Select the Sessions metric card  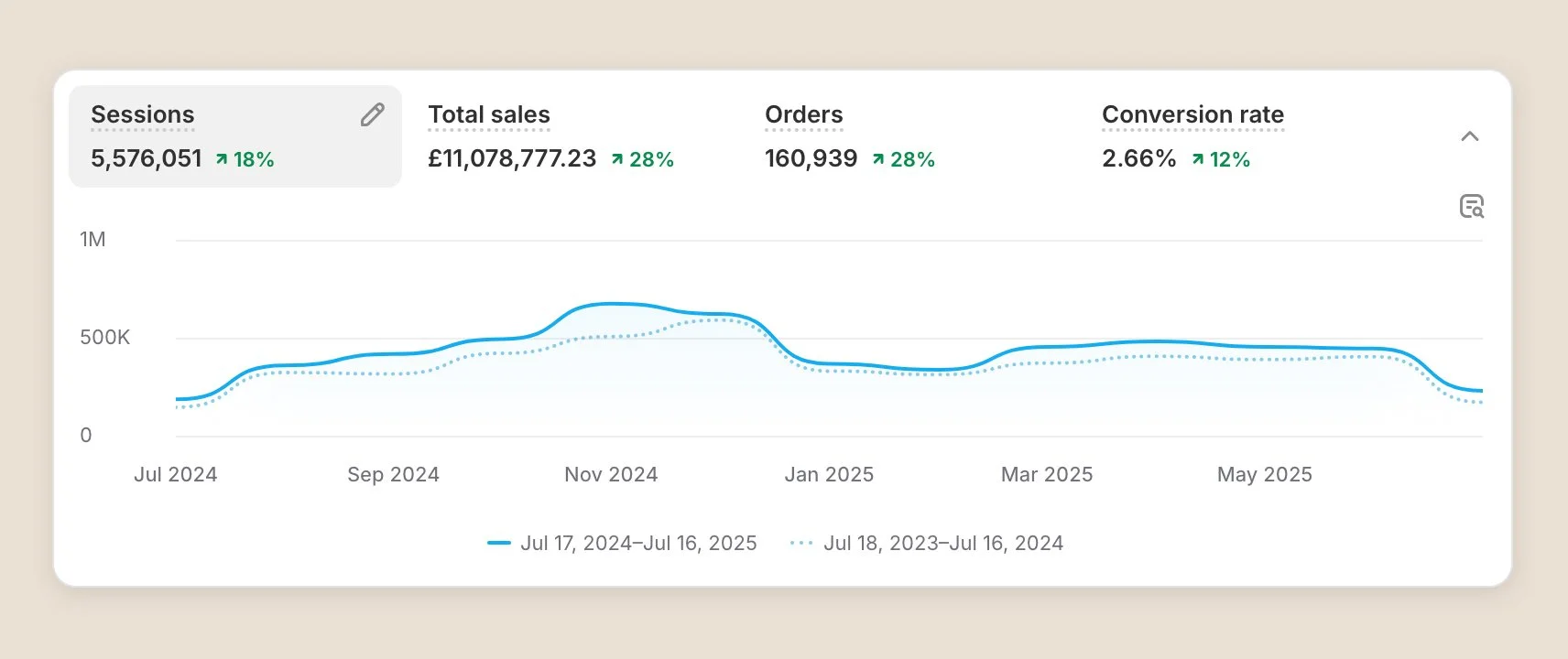(x=235, y=136)
